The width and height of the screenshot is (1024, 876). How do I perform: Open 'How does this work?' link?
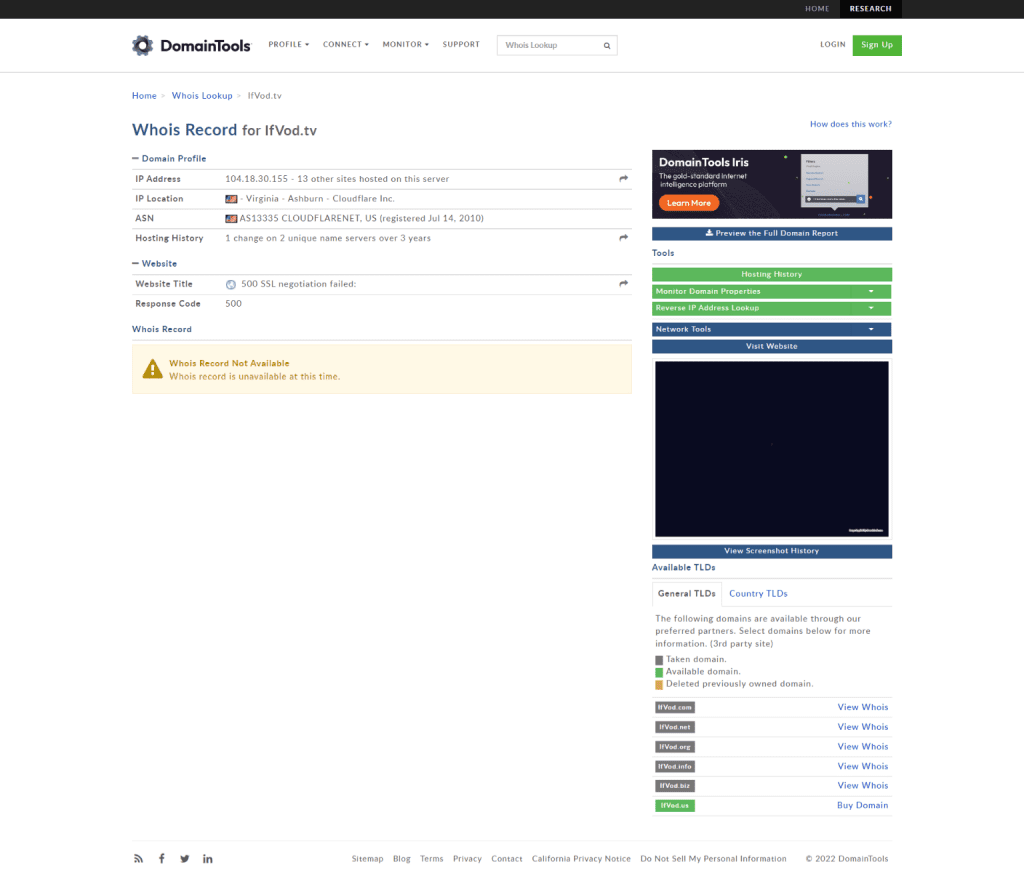tap(850, 124)
